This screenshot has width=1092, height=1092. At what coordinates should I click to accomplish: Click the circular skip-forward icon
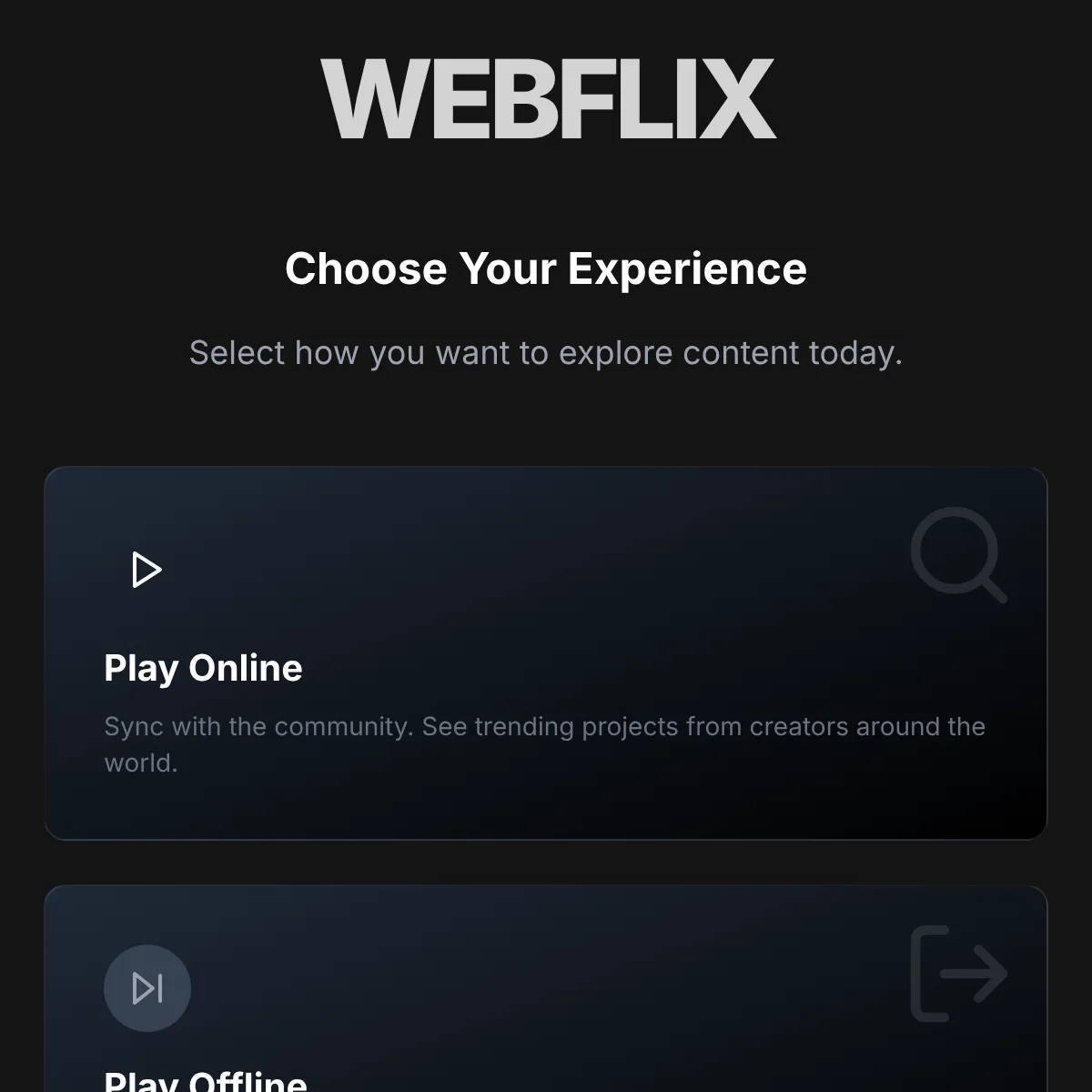[147, 988]
